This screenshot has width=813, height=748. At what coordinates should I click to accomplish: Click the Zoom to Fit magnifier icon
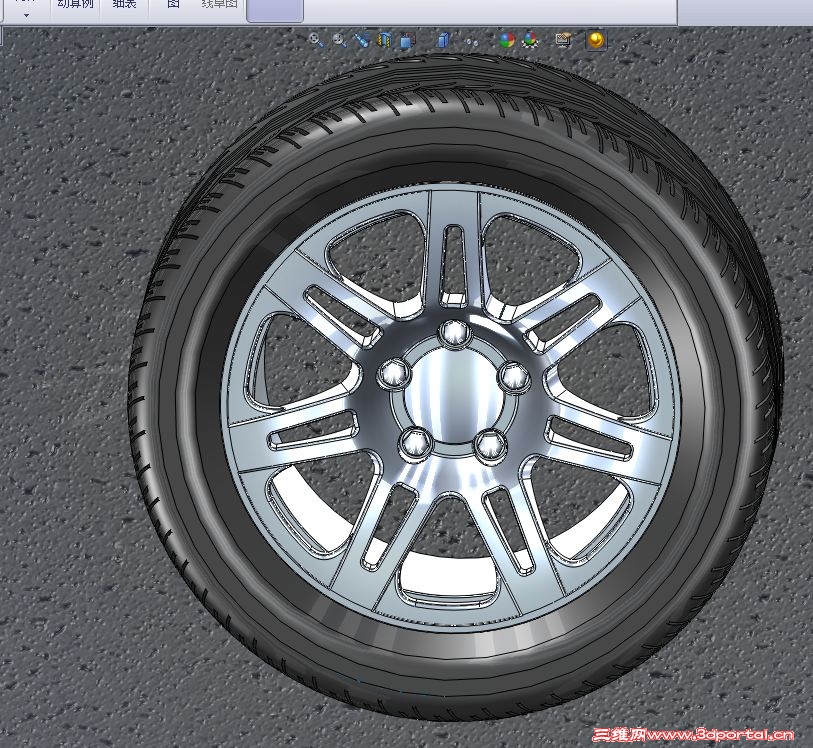click(316, 40)
